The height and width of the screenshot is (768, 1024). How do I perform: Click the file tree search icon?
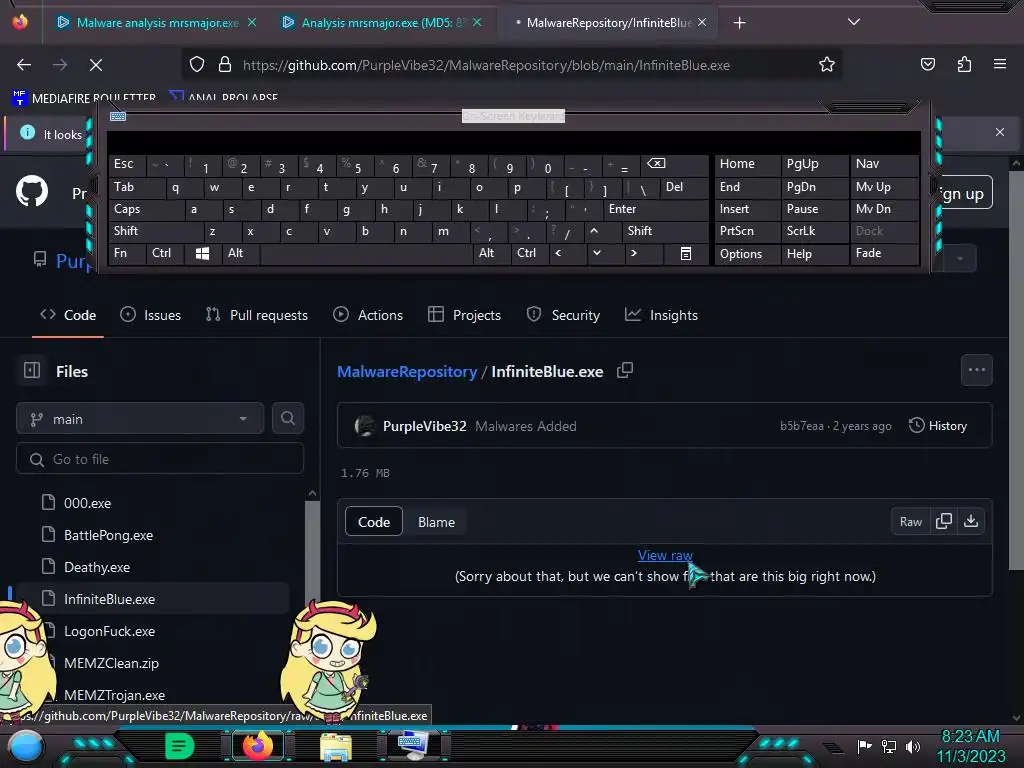[x=287, y=419]
